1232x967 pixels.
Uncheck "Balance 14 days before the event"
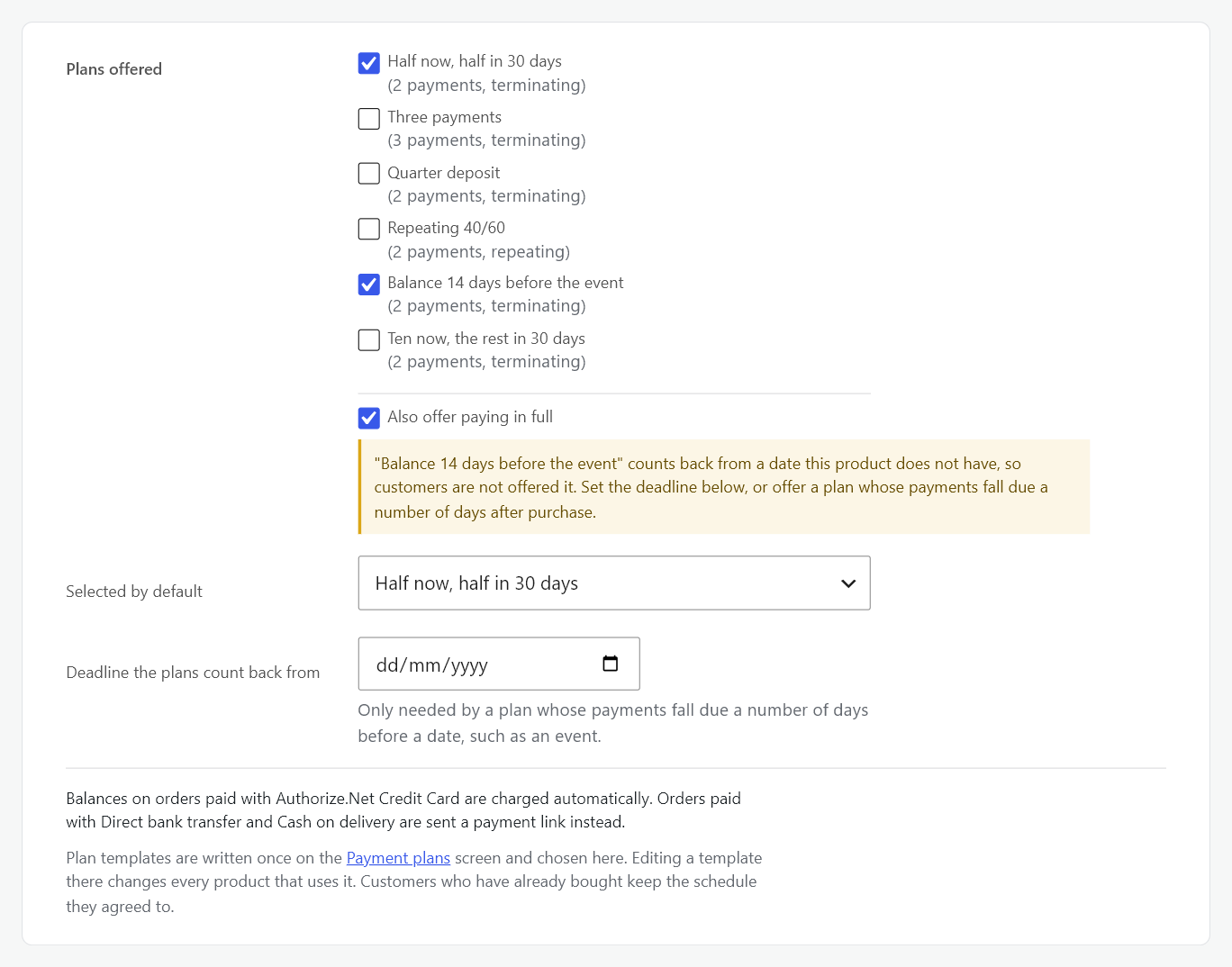(x=368, y=285)
